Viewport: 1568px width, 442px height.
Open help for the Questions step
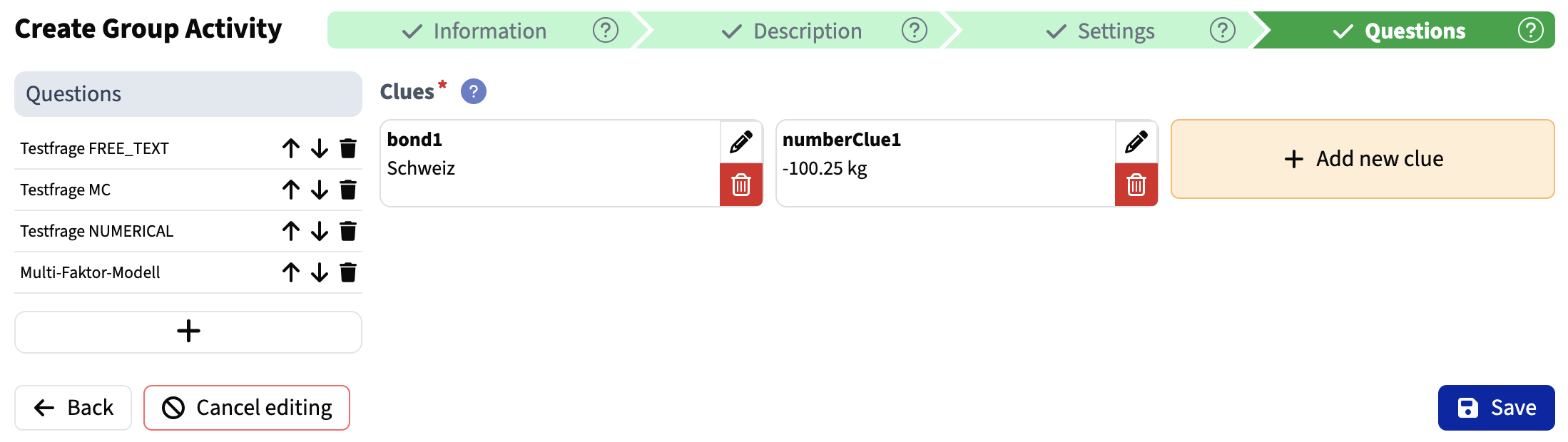[1529, 30]
